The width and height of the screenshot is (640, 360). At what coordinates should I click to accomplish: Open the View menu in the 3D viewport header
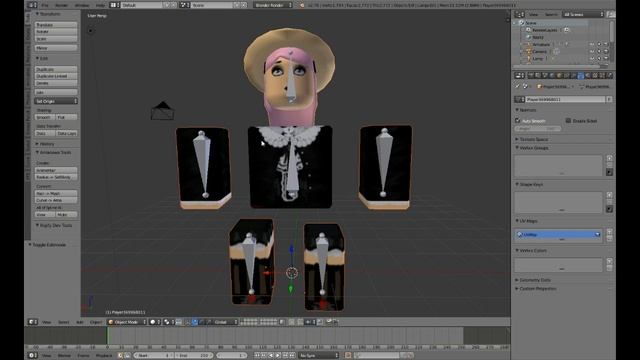pos(47,322)
